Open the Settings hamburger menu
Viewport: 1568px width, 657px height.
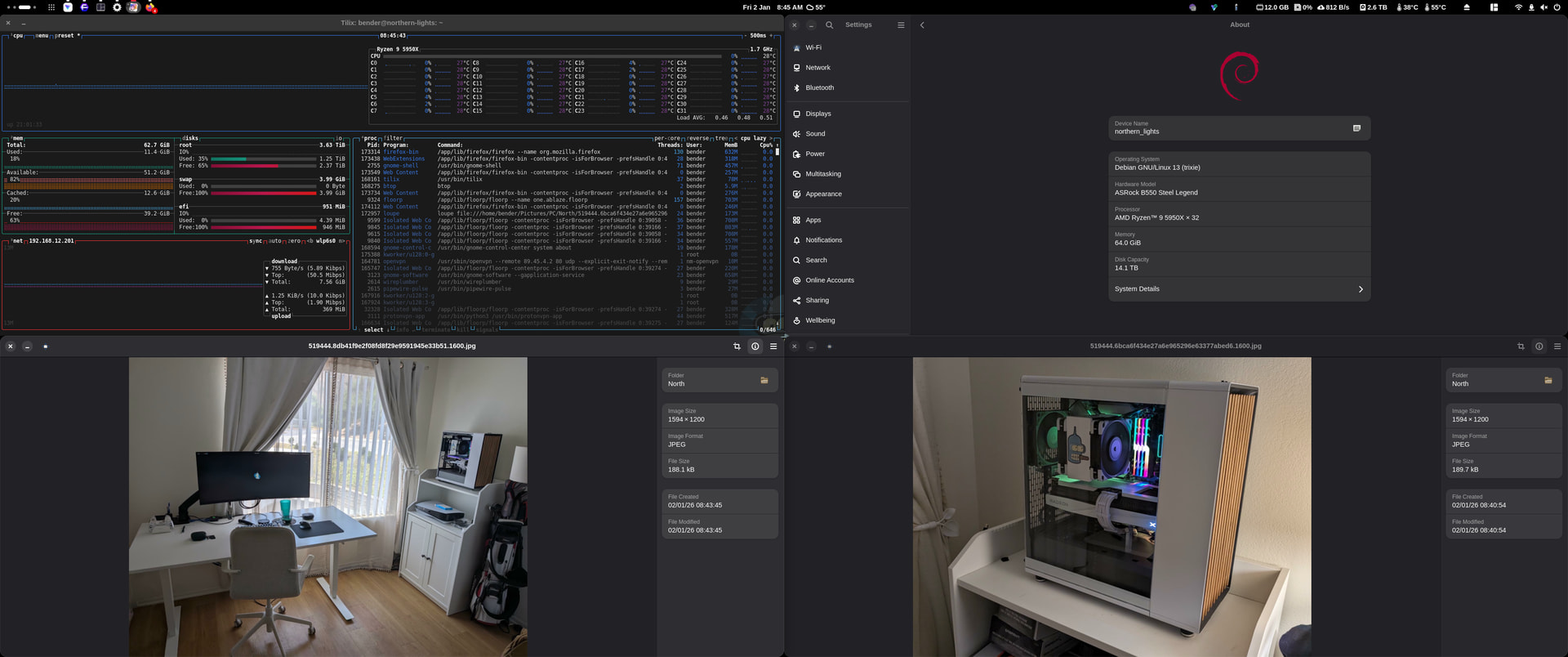(901, 25)
